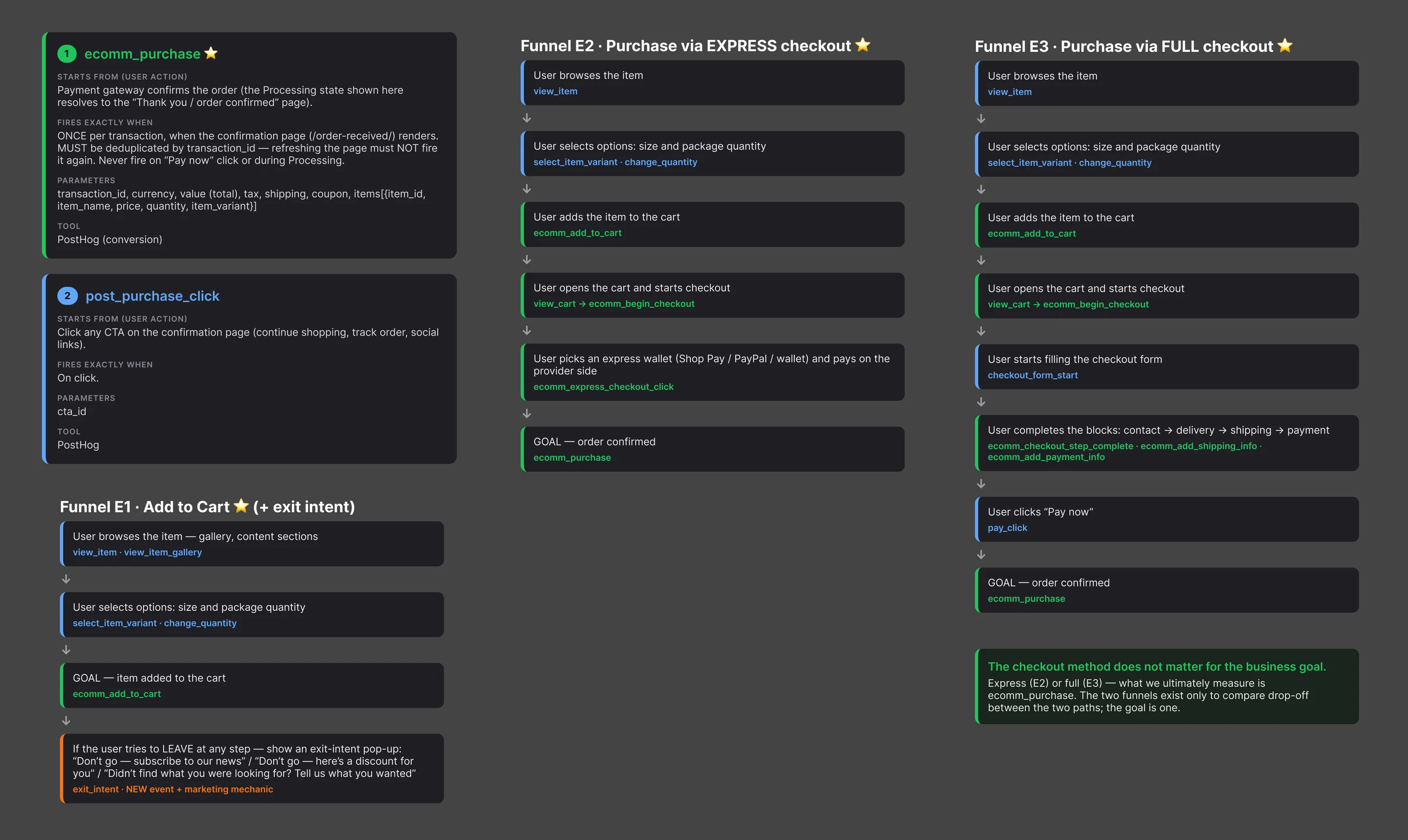The height and width of the screenshot is (840, 1408).
Task: Click the down arrow below the ecomm_express_checkout_click card
Action: (x=527, y=414)
